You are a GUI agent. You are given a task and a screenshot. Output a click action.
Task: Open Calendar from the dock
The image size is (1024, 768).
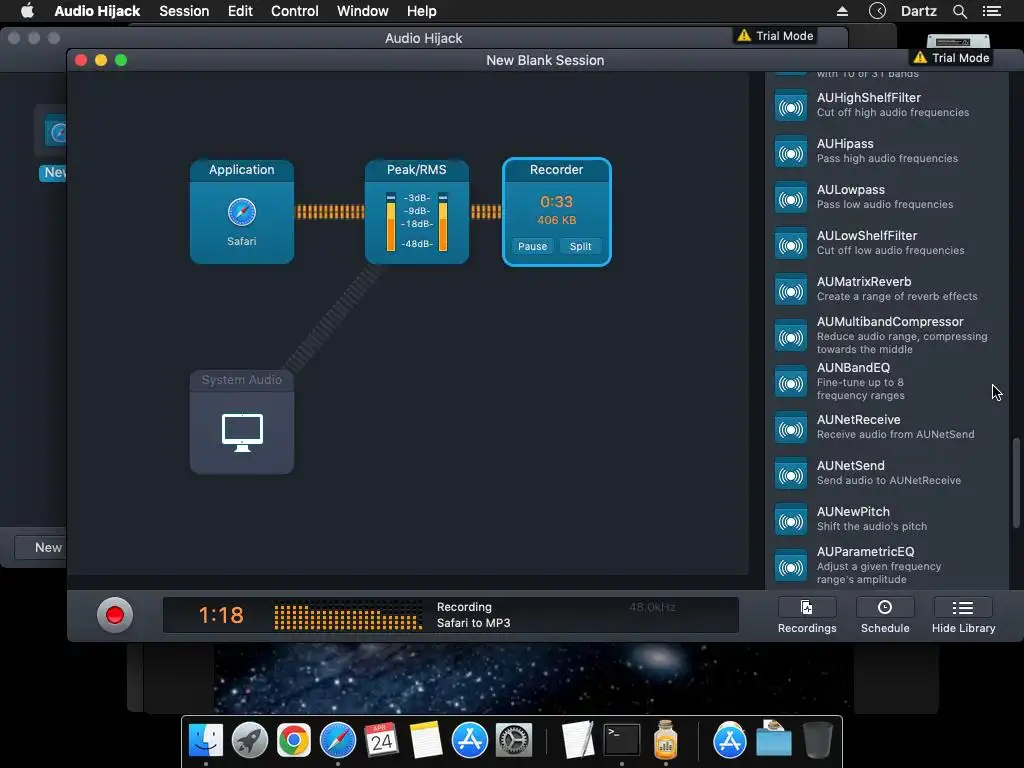pyautogui.click(x=381, y=741)
